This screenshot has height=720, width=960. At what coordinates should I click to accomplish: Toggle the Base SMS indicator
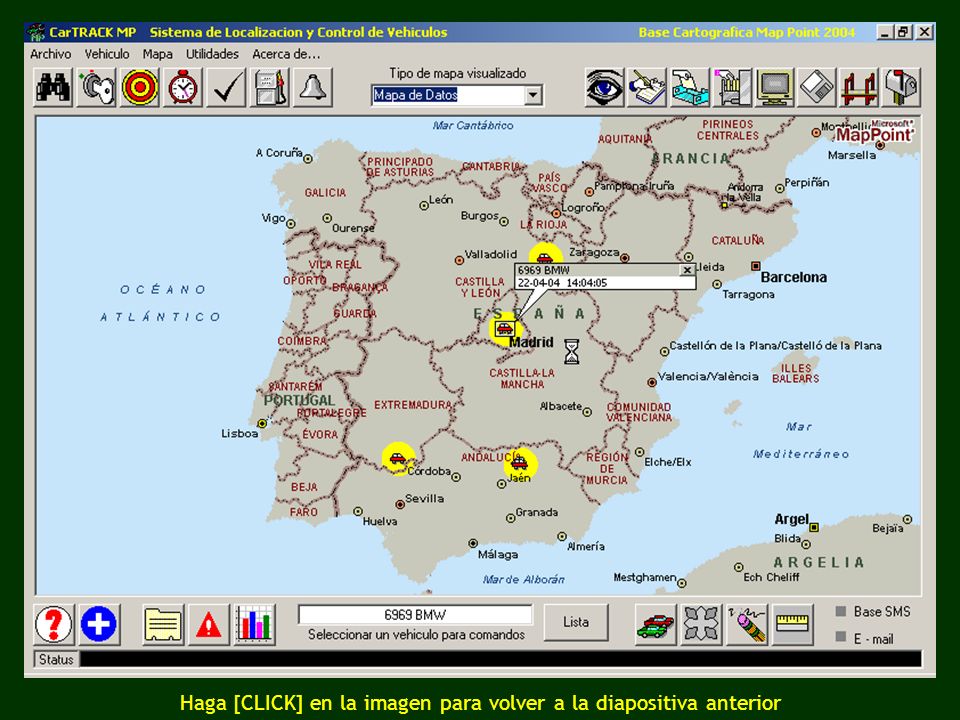(841, 611)
